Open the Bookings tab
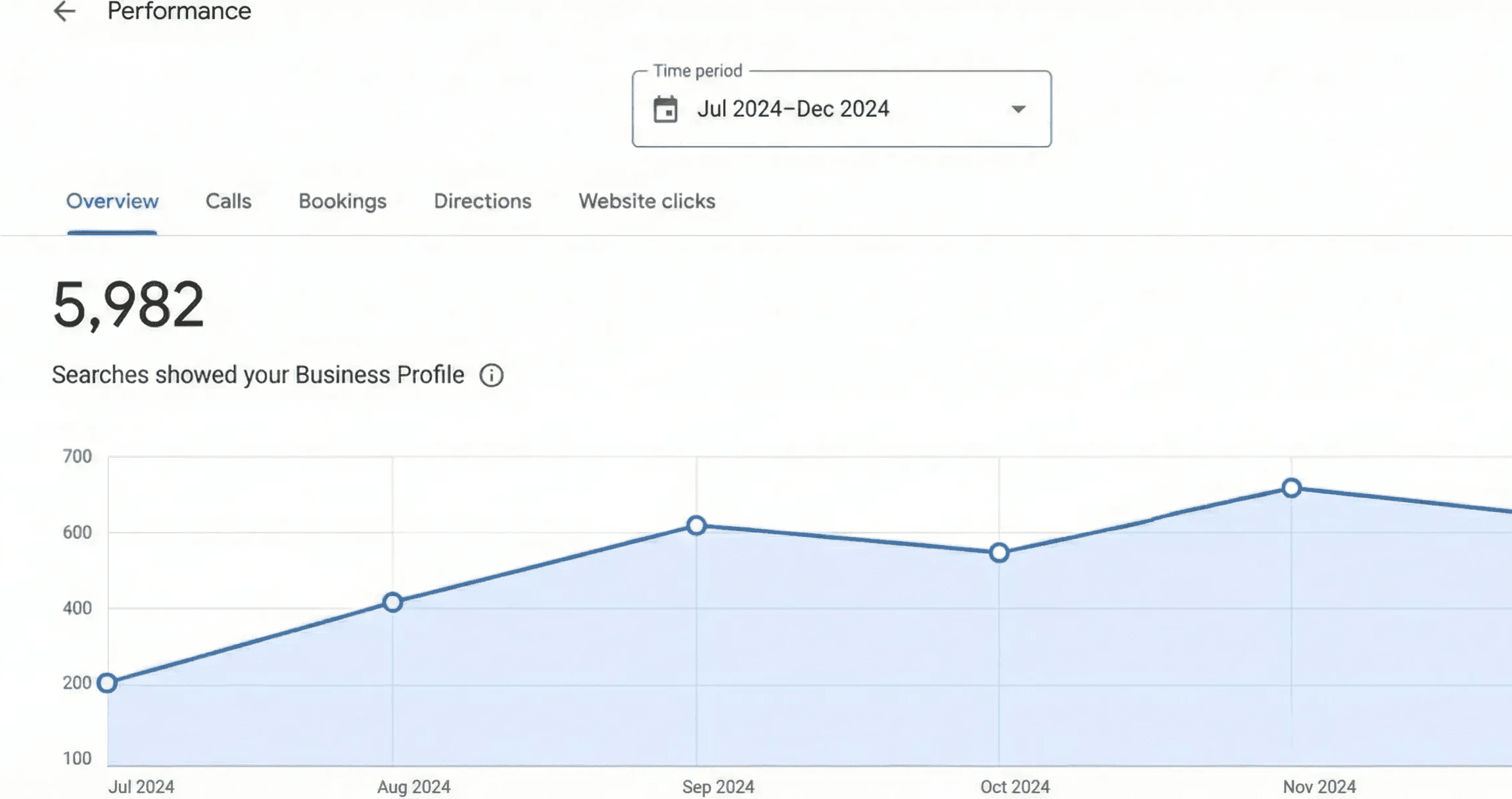The height and width of the screenshot is (799, 1512). coord(343,201)
